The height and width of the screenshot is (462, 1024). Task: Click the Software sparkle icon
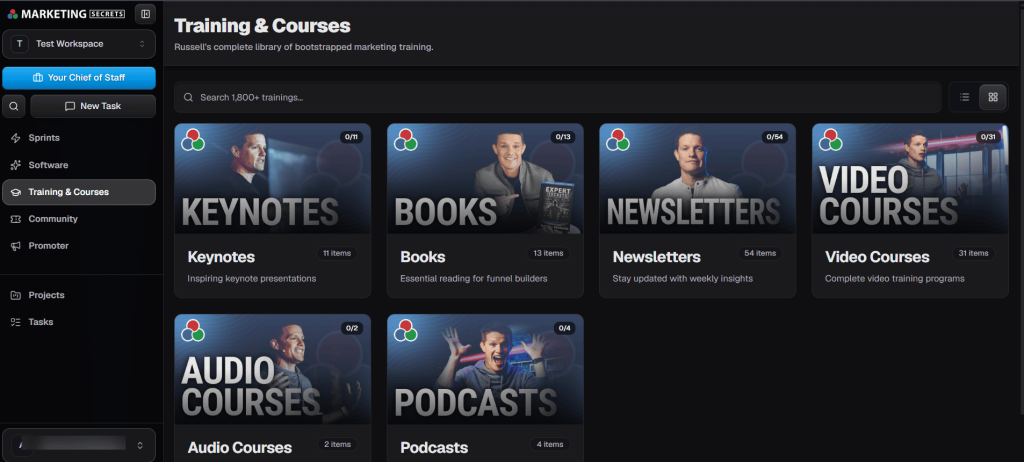[x=16, y=165]
